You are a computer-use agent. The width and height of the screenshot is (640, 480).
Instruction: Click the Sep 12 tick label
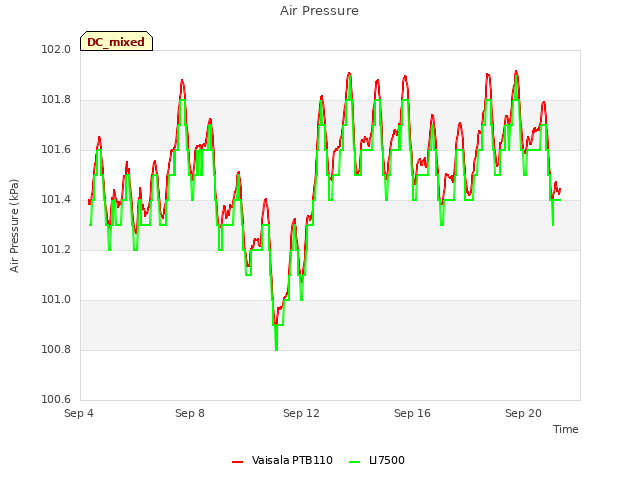click(x=301, y=413)
